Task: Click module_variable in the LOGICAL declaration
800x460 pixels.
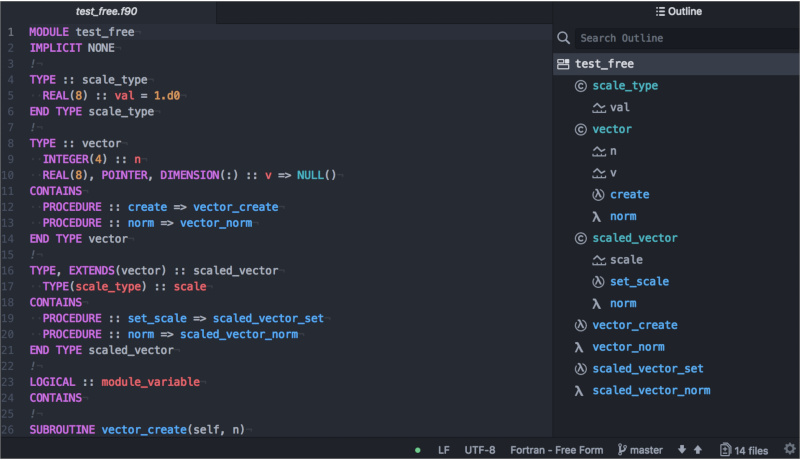Action: (x=151, y=382)
